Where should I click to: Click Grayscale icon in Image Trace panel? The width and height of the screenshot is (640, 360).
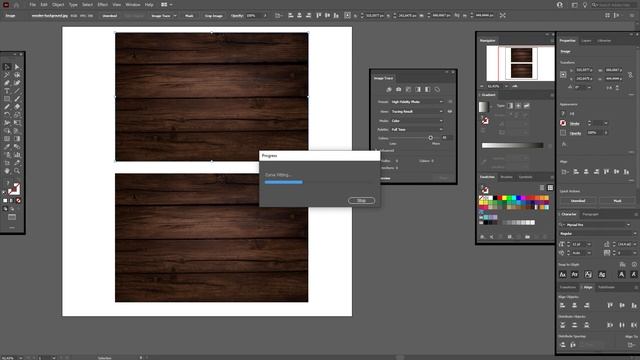(418, 89)
